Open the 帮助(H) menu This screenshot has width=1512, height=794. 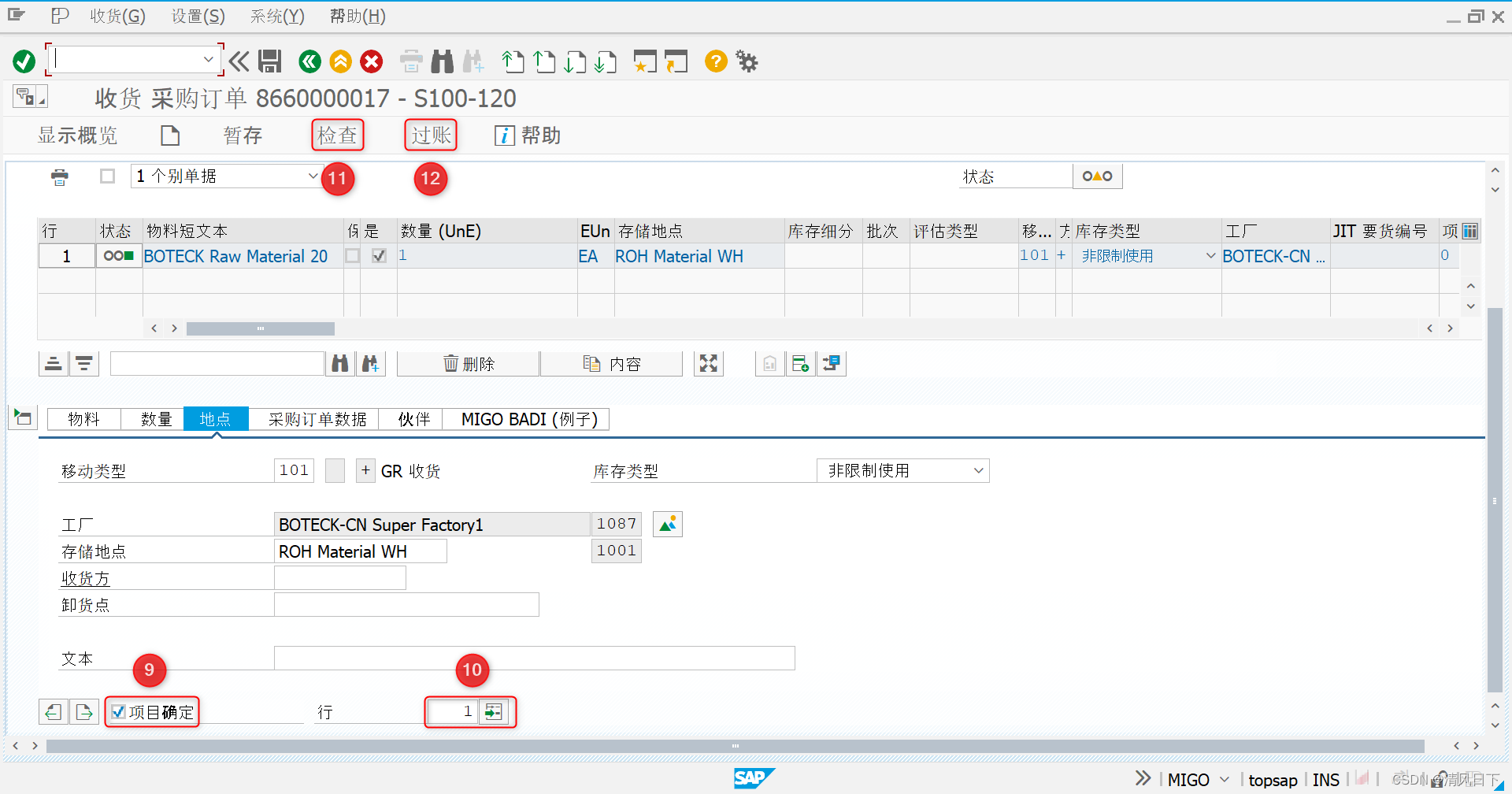(x=358, y=16)
